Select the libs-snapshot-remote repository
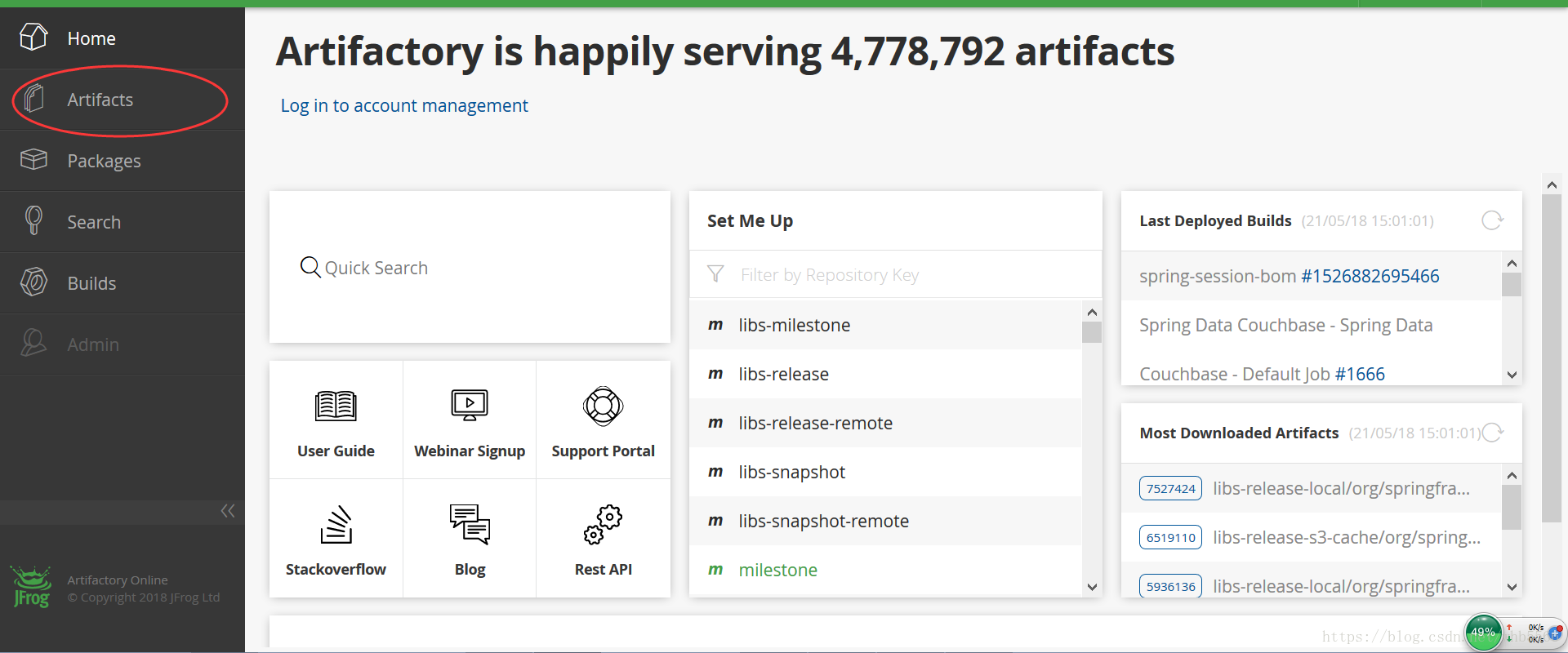The height and width of the screenshot is (653, 1568). point(886,521)
